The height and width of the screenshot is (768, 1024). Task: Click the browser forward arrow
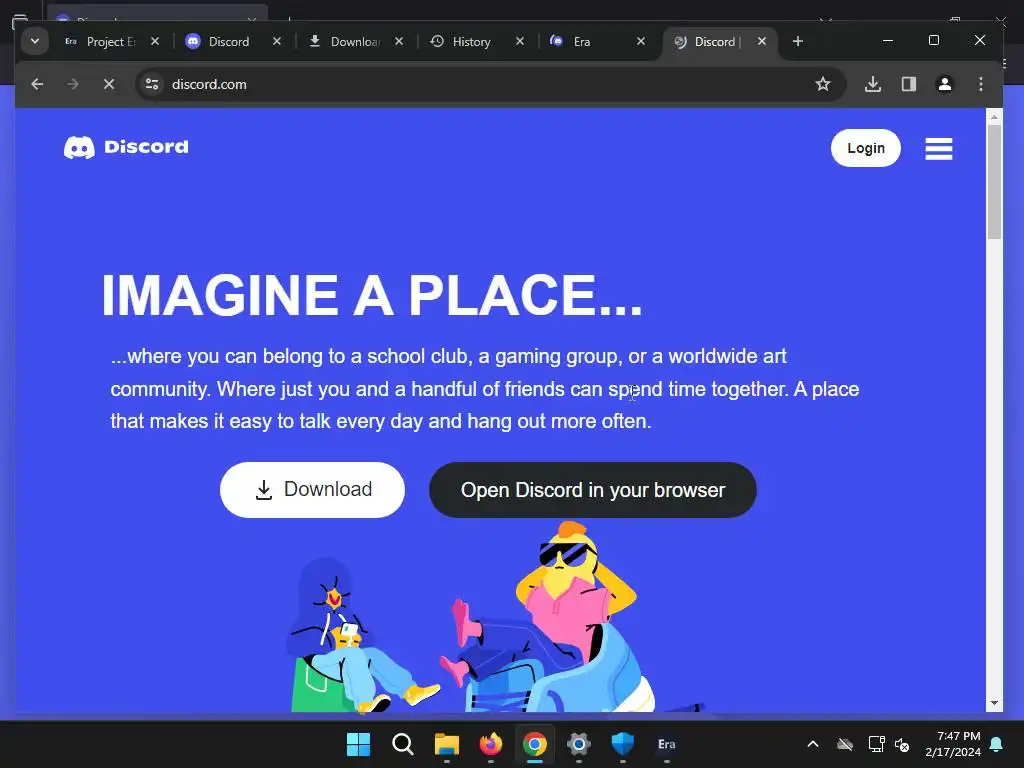click(x=72, y=84)
